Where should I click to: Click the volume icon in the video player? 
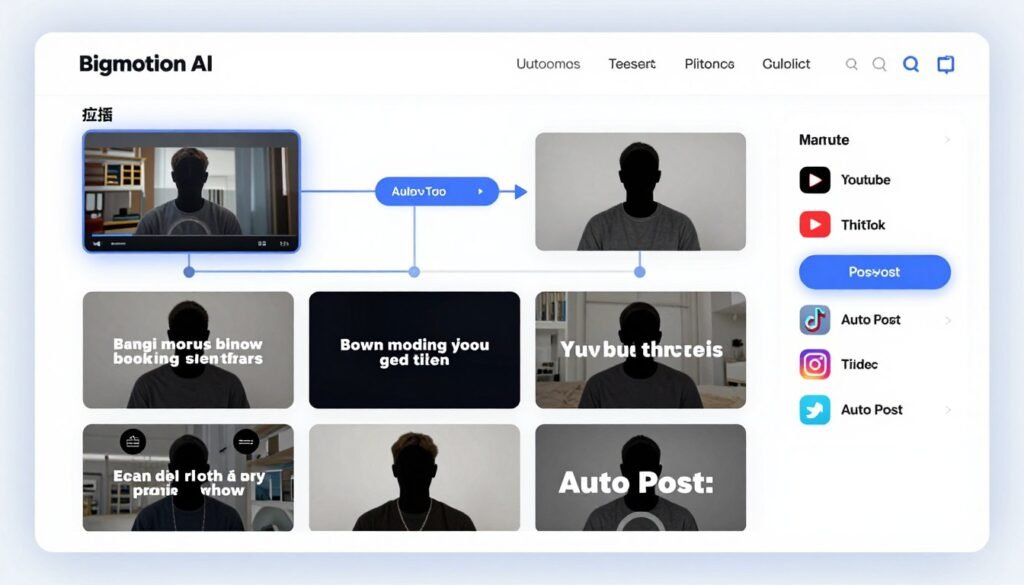tap(97, 244)
